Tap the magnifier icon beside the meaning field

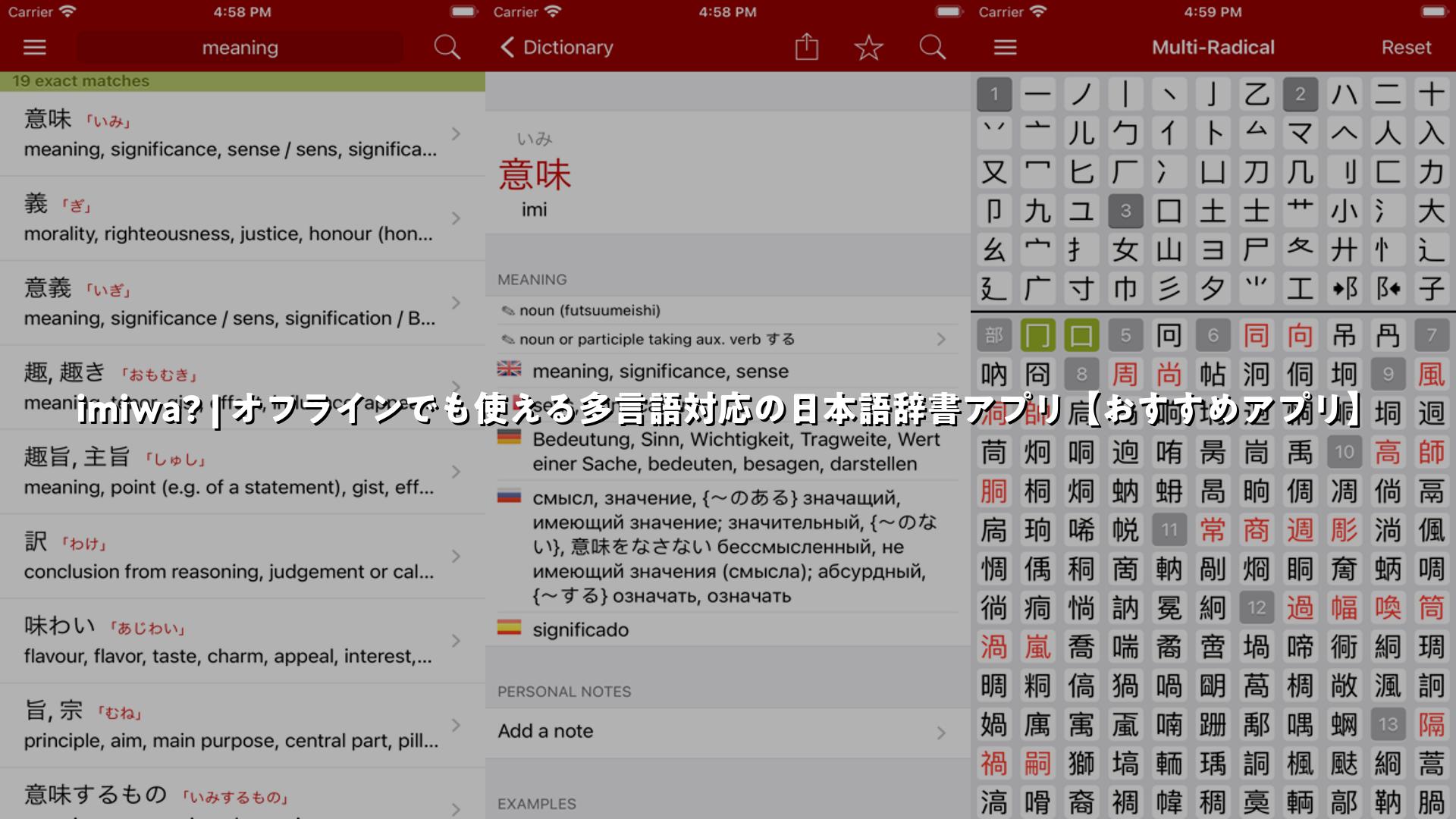tap(447, 48)
